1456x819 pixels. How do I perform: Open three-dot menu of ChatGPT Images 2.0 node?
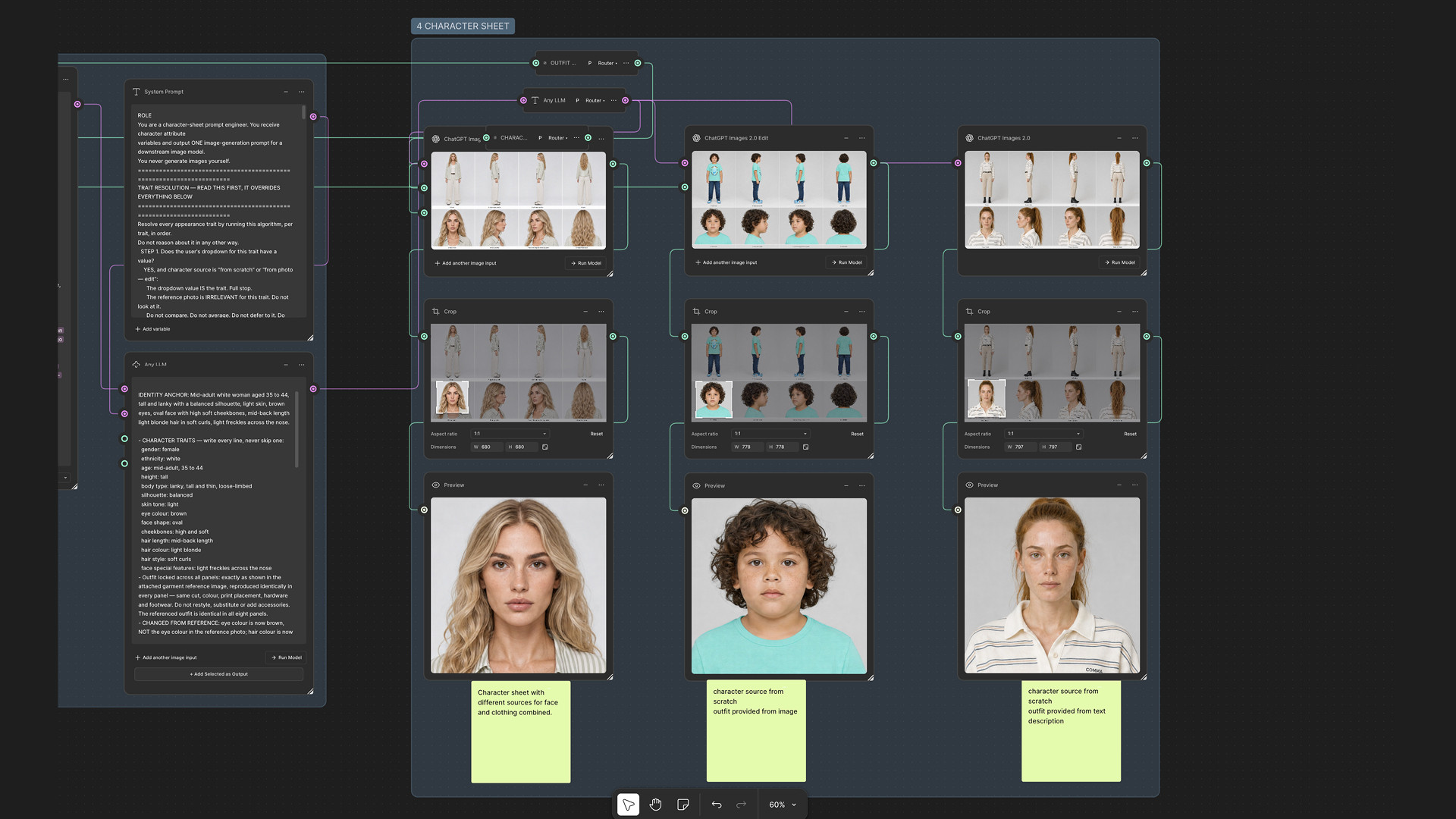(x=1135, y=138)
